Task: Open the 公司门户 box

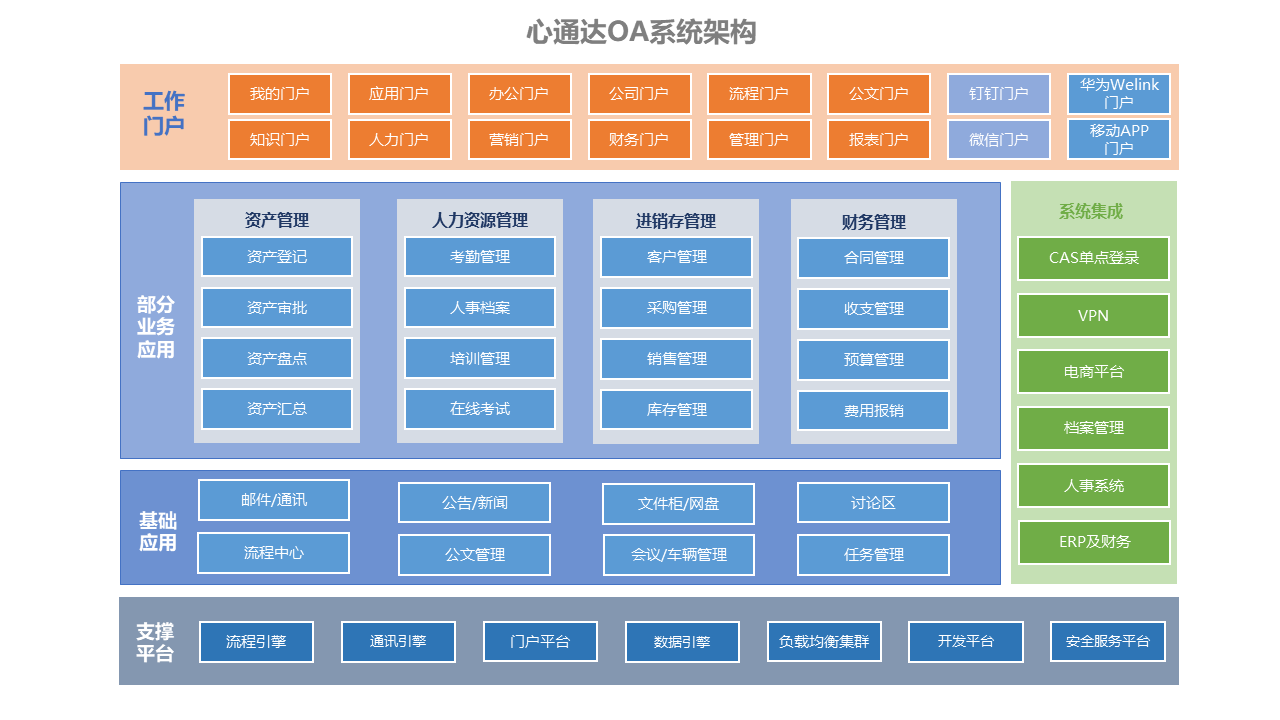Action: point(640,94)
